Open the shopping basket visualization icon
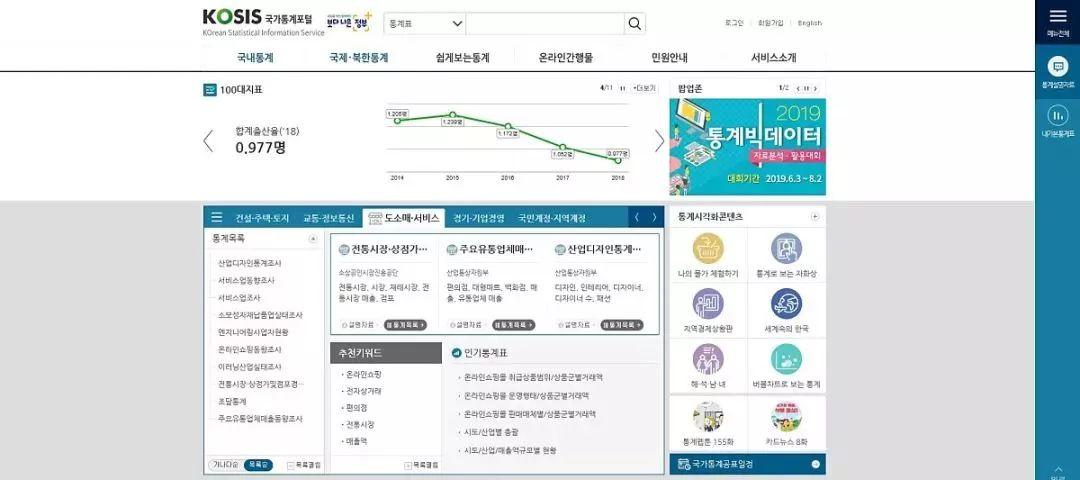1080x480 pixels. [708, 249]
